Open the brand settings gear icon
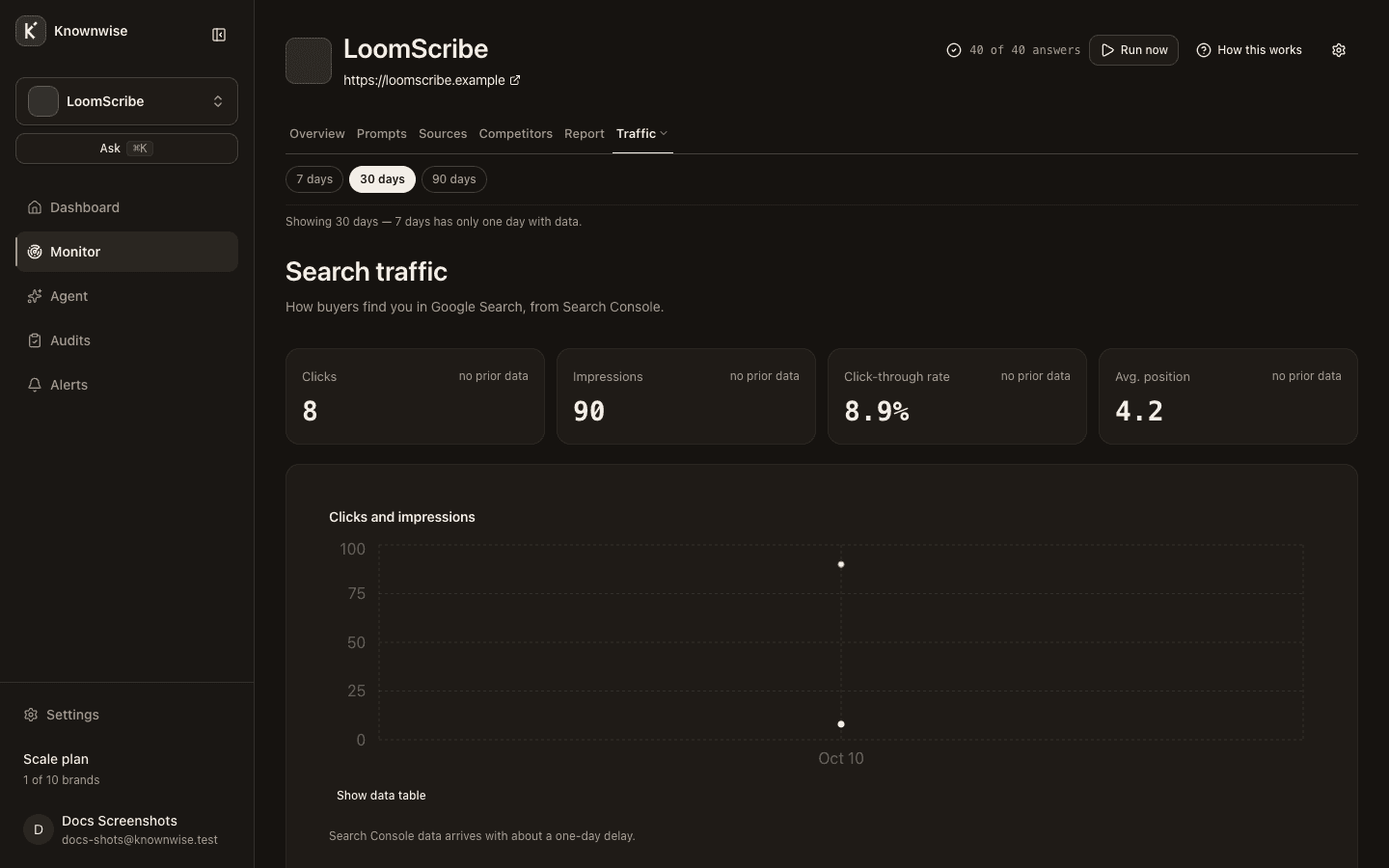Image resolution: width=1389 pixels, height=868 pixels. pyautogui.click(x=1339, y=50)
